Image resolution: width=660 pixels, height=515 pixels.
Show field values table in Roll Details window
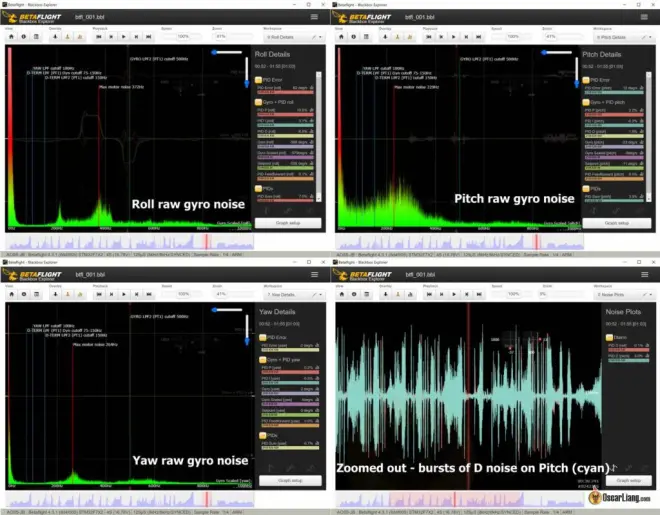coord(36,37)
